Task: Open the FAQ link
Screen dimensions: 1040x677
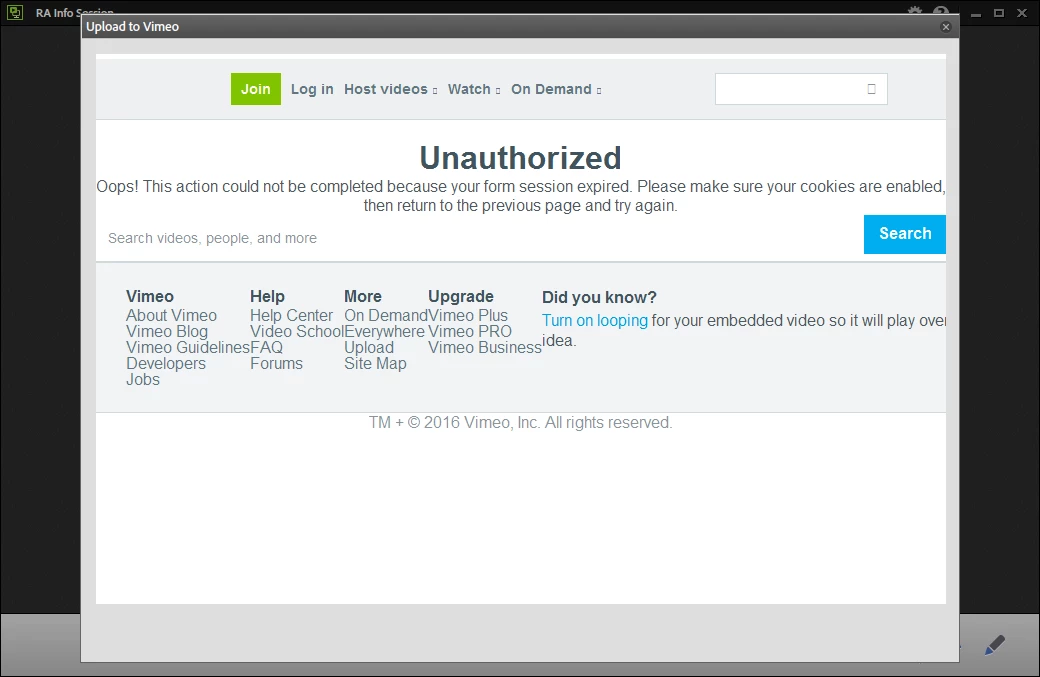Action: pyautogui.click(x=266, y=347)
